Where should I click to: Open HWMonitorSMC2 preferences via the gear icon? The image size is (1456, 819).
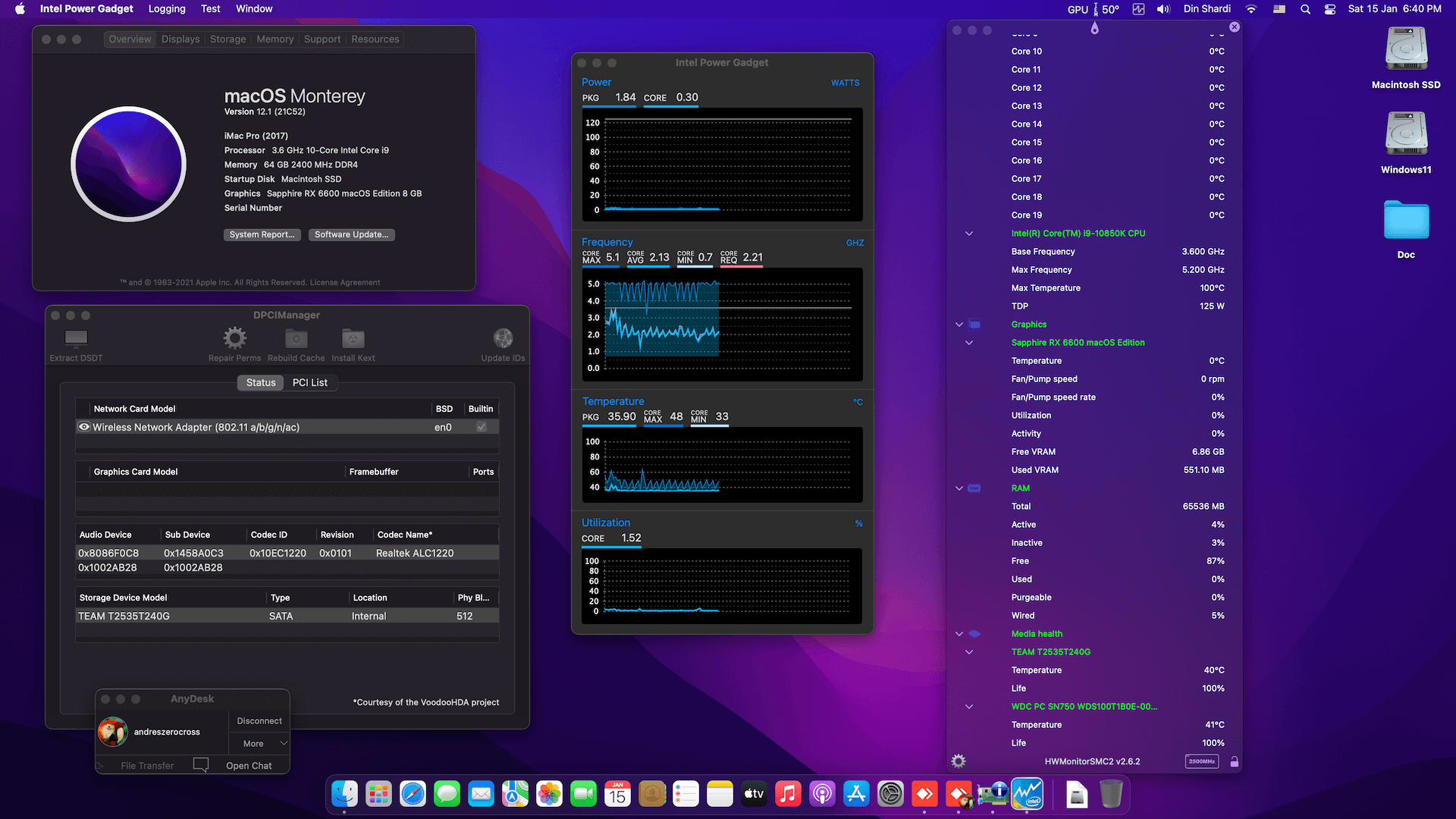point(958,761)
